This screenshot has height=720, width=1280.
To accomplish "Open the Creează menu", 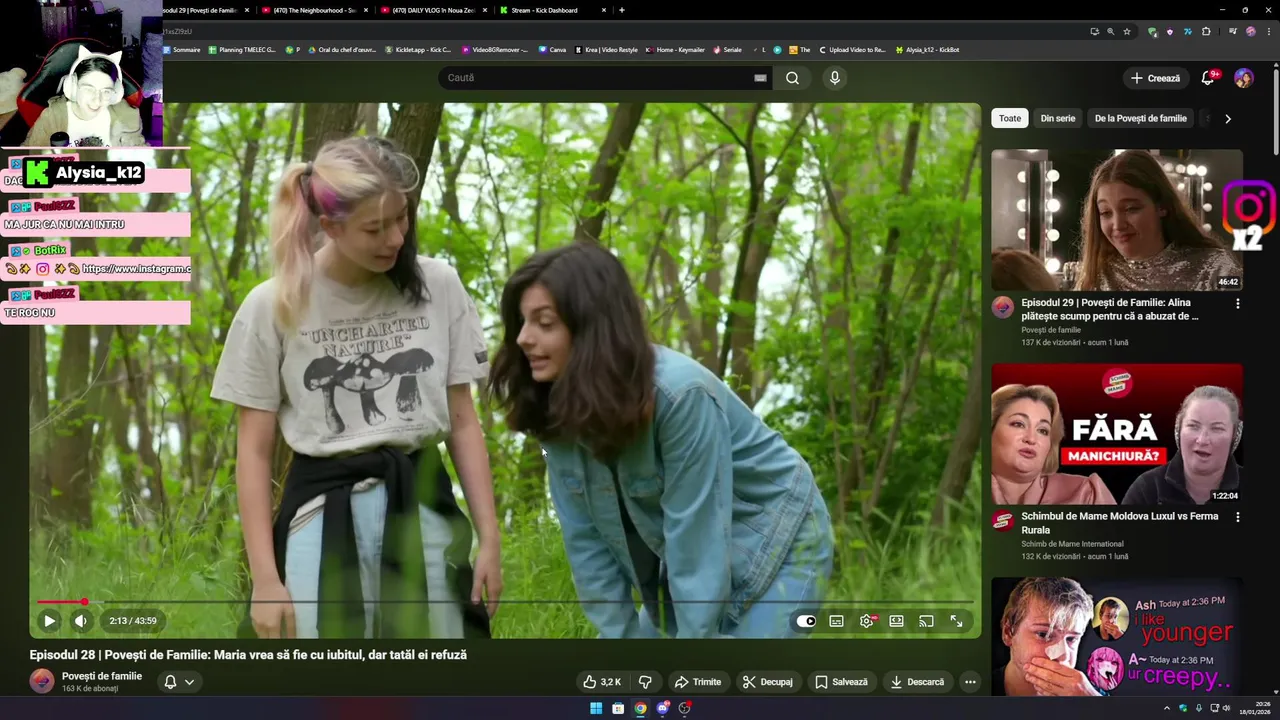I will coord(1156,78).
